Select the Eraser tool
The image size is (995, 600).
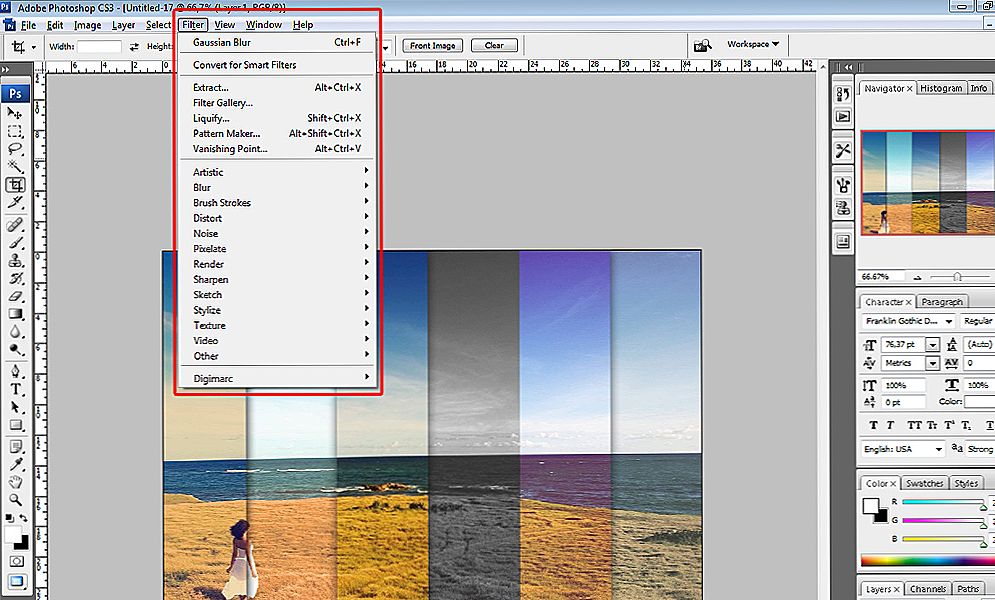(15, 296)
